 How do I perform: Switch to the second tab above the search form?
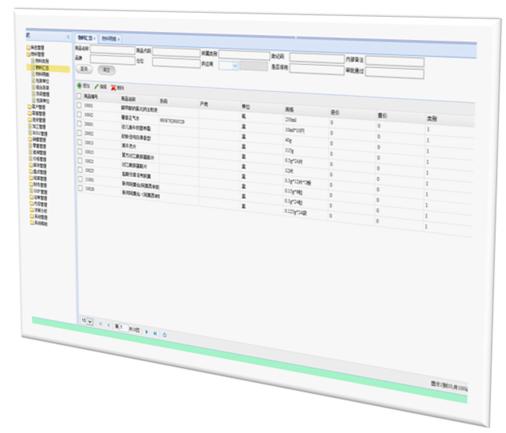pos(110,39)
